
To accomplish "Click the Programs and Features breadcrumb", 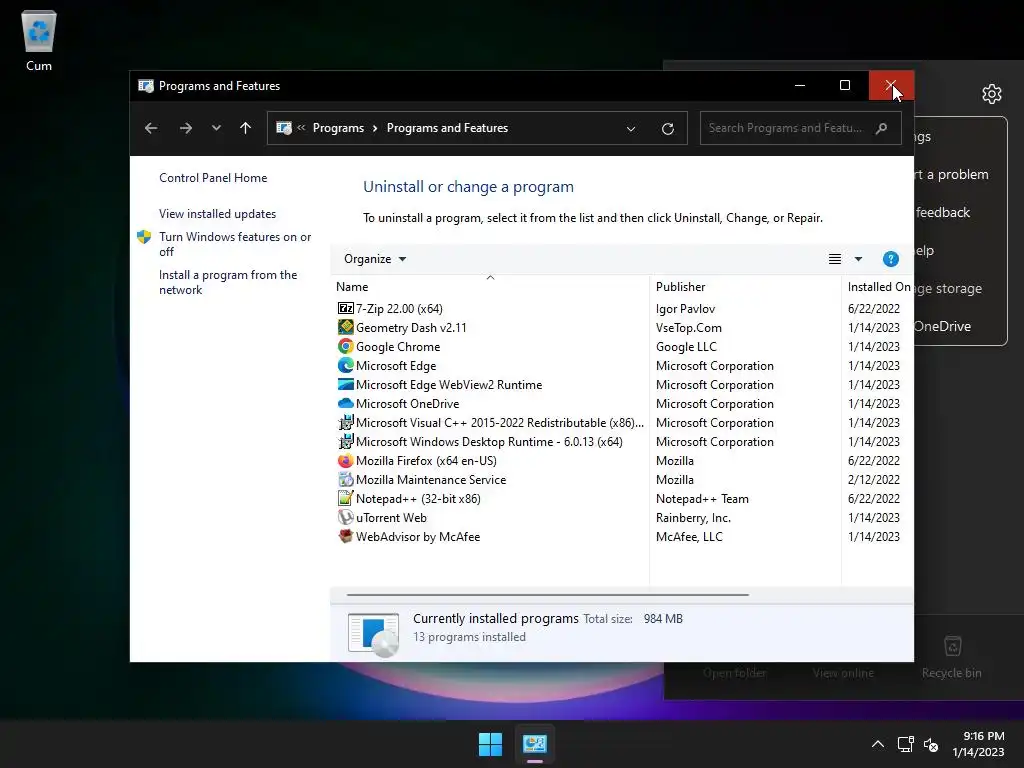I will point(447,128).
